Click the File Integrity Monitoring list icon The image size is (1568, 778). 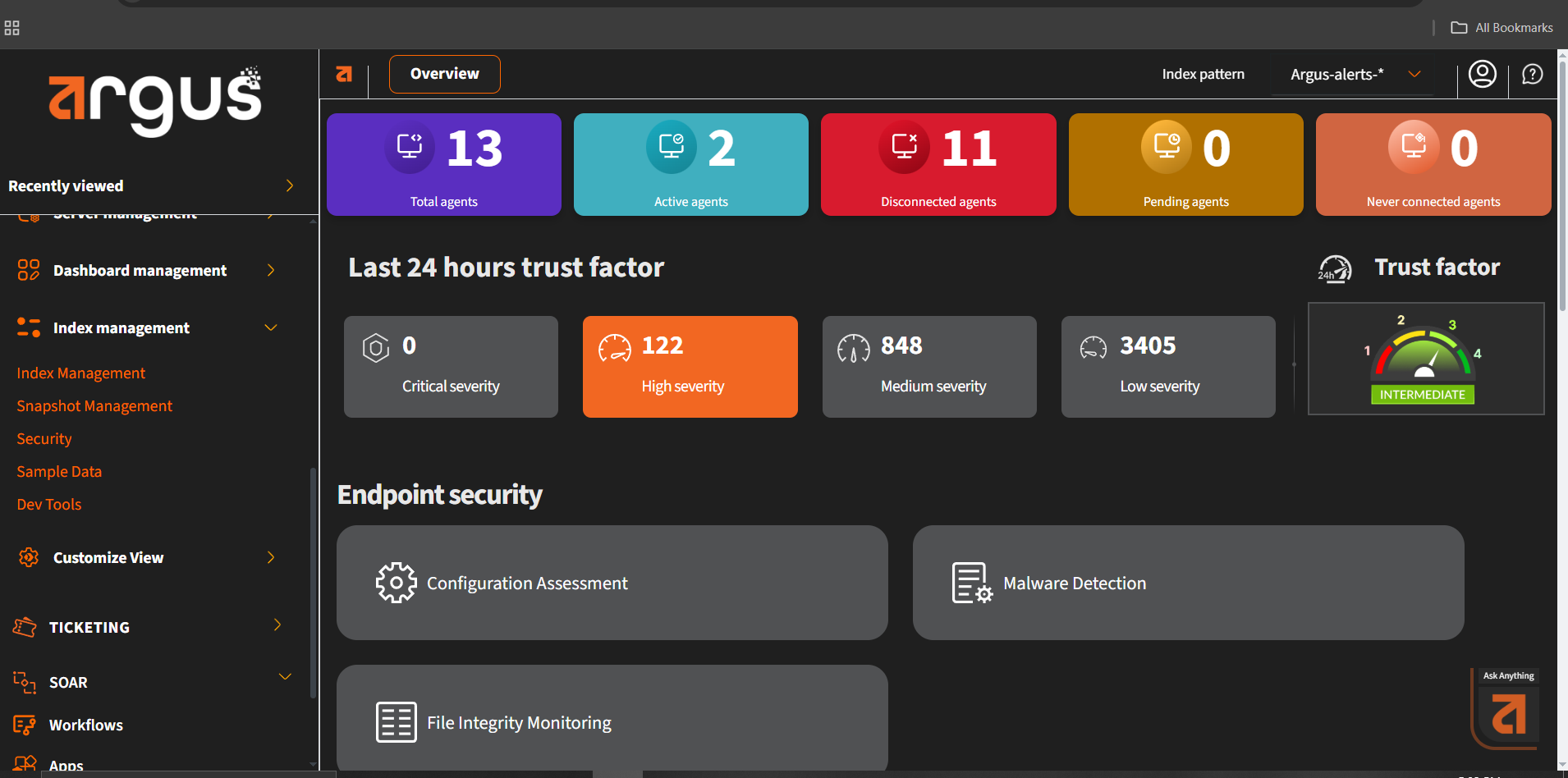tap(397, 722)
